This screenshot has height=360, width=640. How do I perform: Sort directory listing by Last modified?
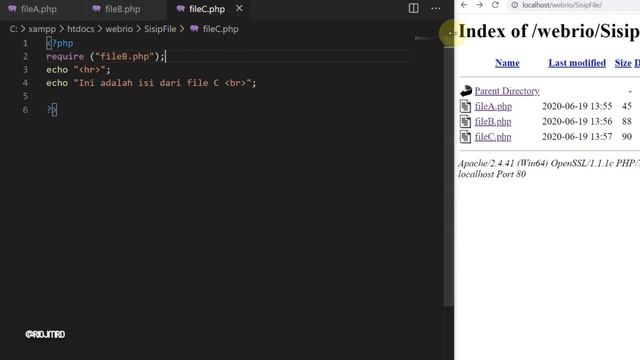(x=577, y=63)
